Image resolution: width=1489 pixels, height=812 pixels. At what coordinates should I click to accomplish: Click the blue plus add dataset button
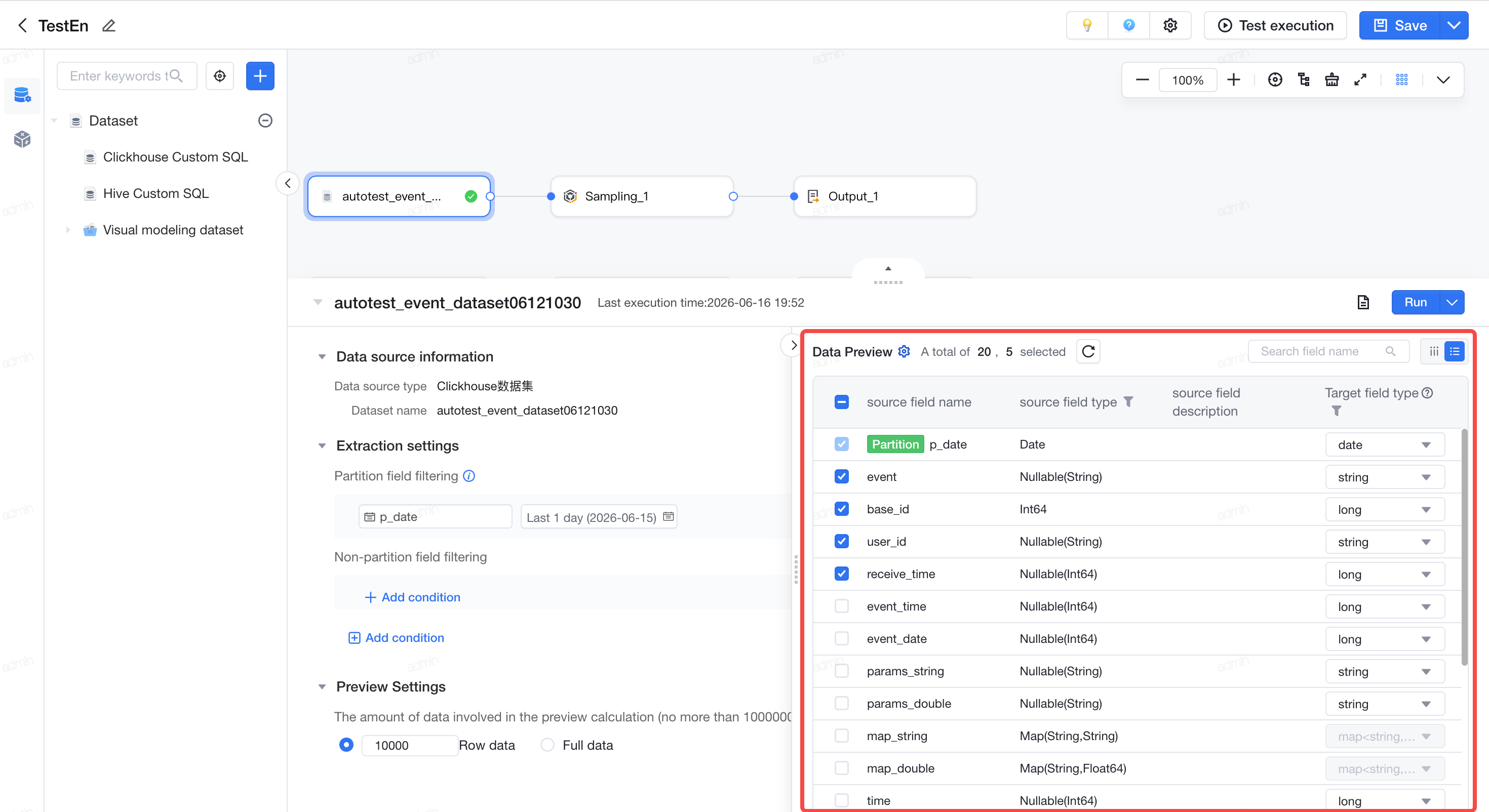click(x=260, y=76)
